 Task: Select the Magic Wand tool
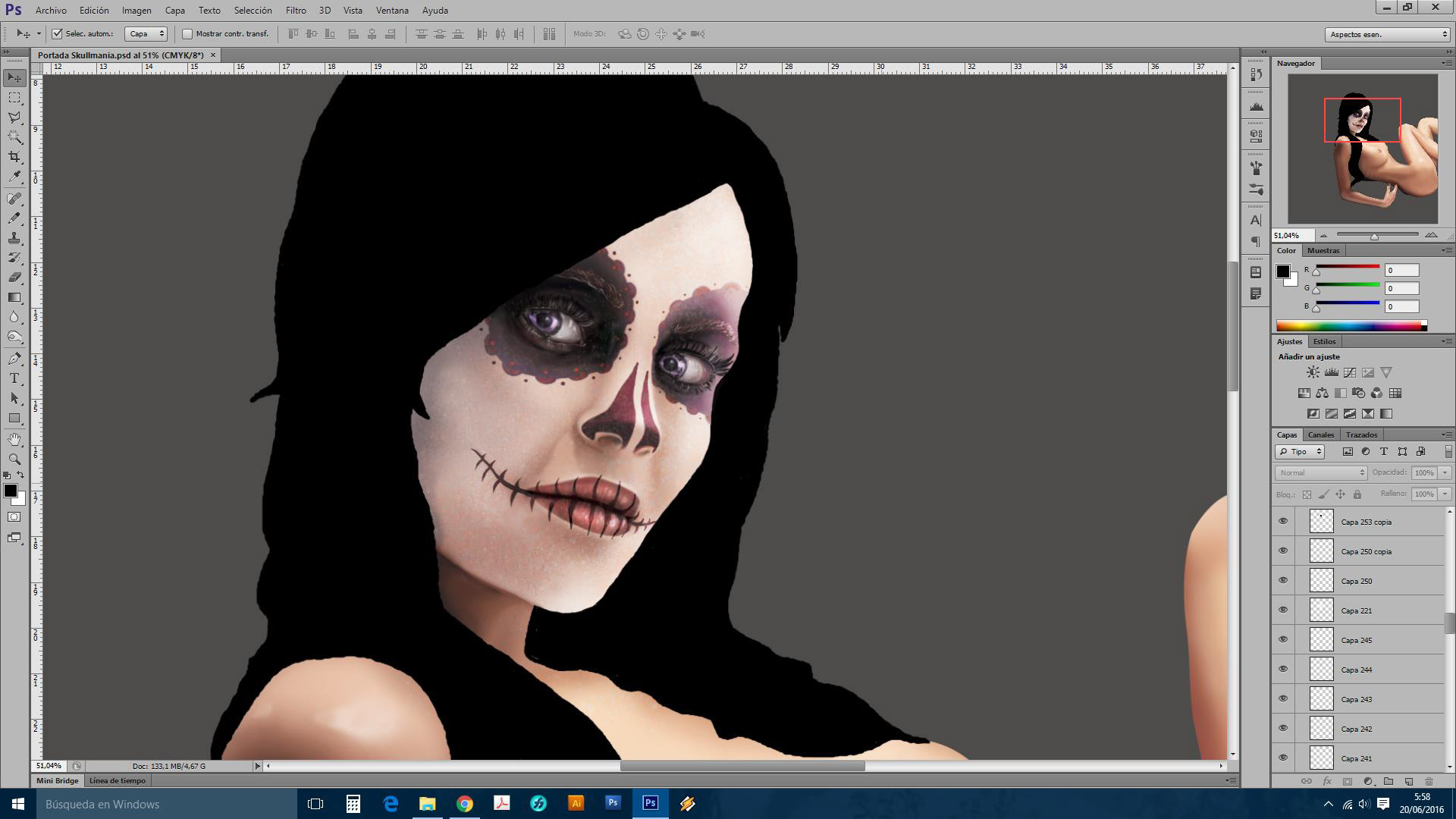14,137
